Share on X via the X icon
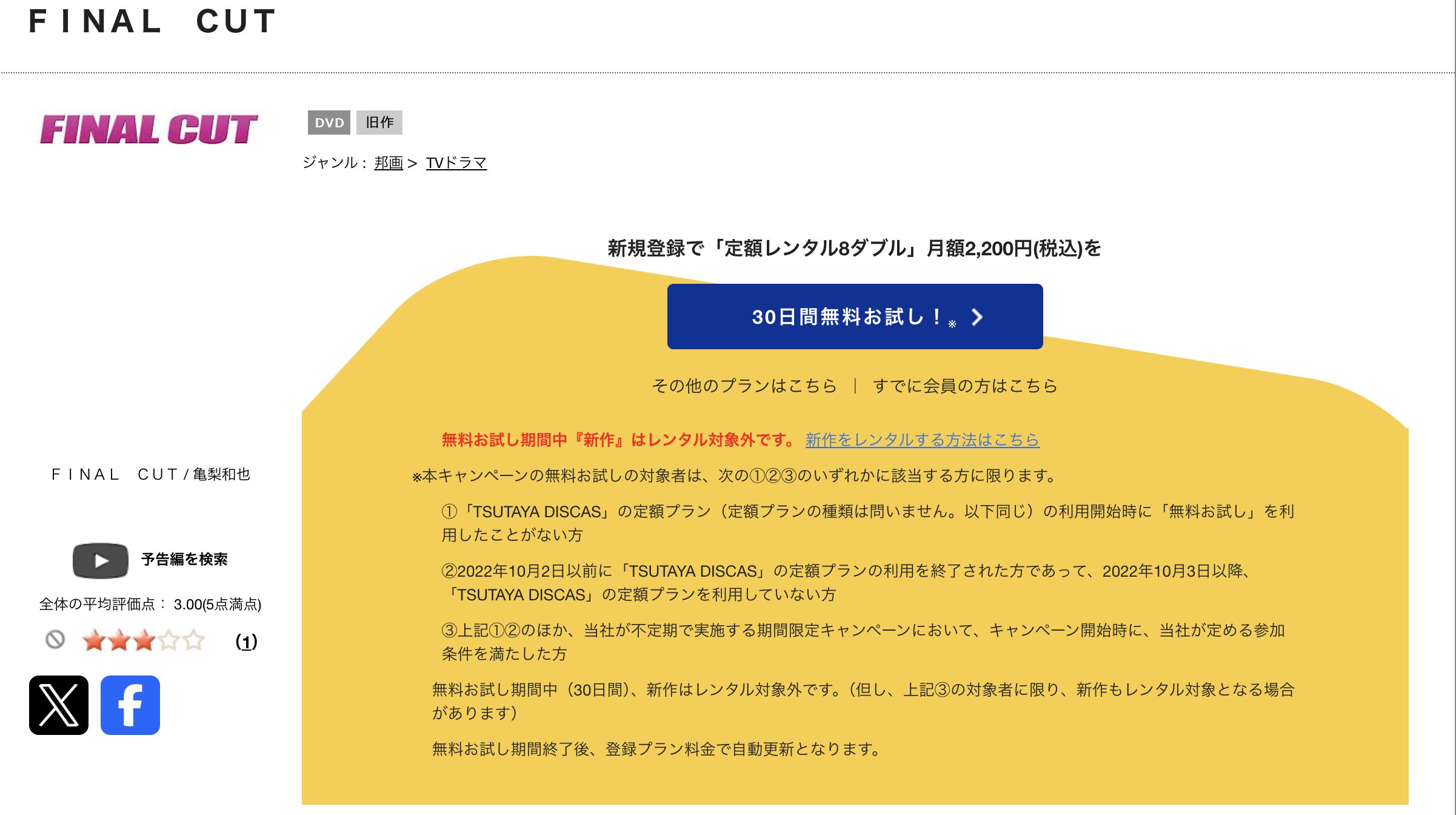Screen dimensions: 1456x815 pyautogui.click(x=59, y=705)
